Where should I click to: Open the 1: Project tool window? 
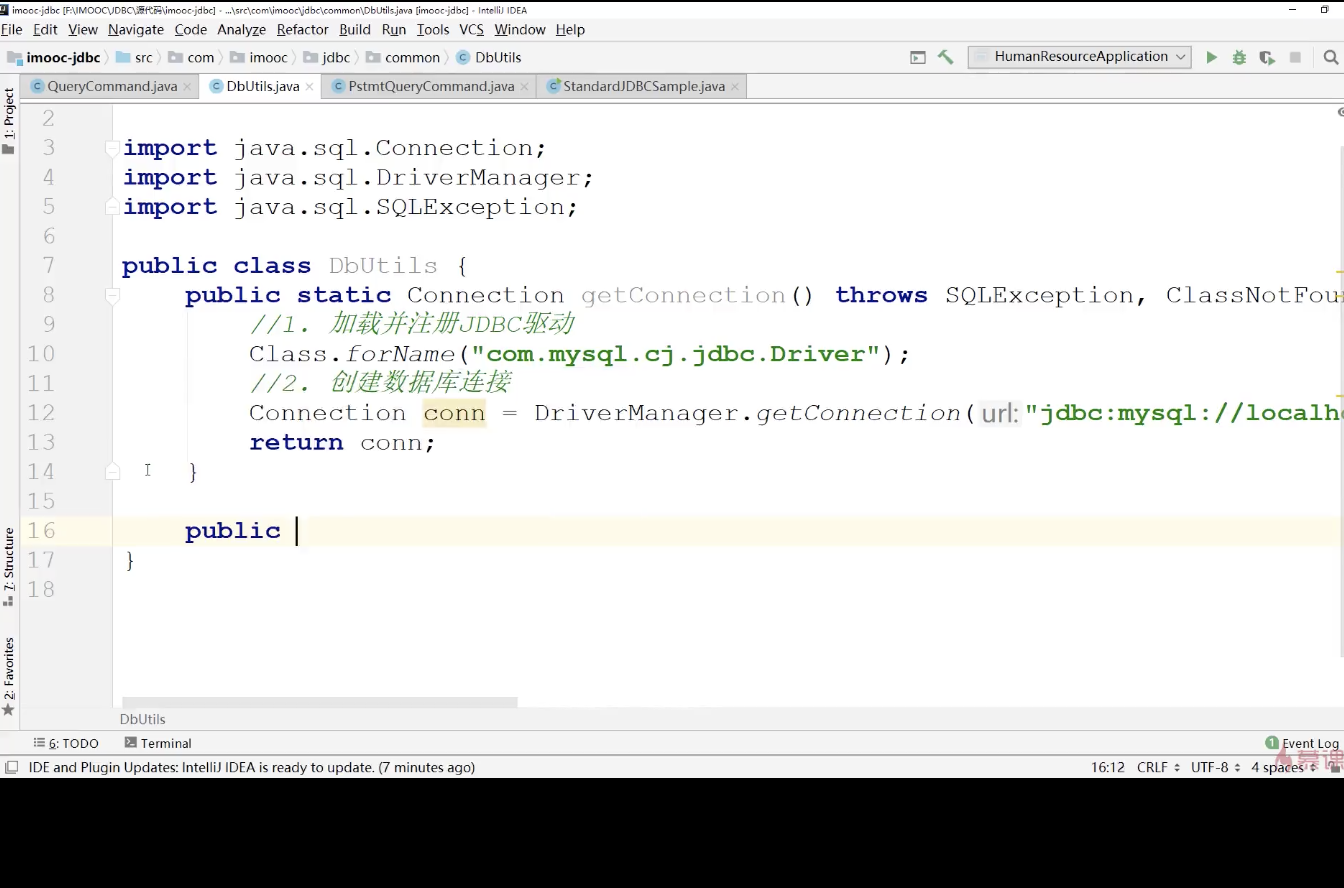(9, 121)
